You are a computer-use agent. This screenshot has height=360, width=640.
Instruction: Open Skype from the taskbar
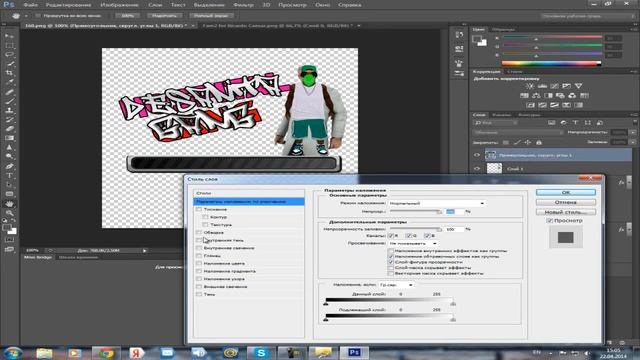pyautogui.click(x=261, y=352)
